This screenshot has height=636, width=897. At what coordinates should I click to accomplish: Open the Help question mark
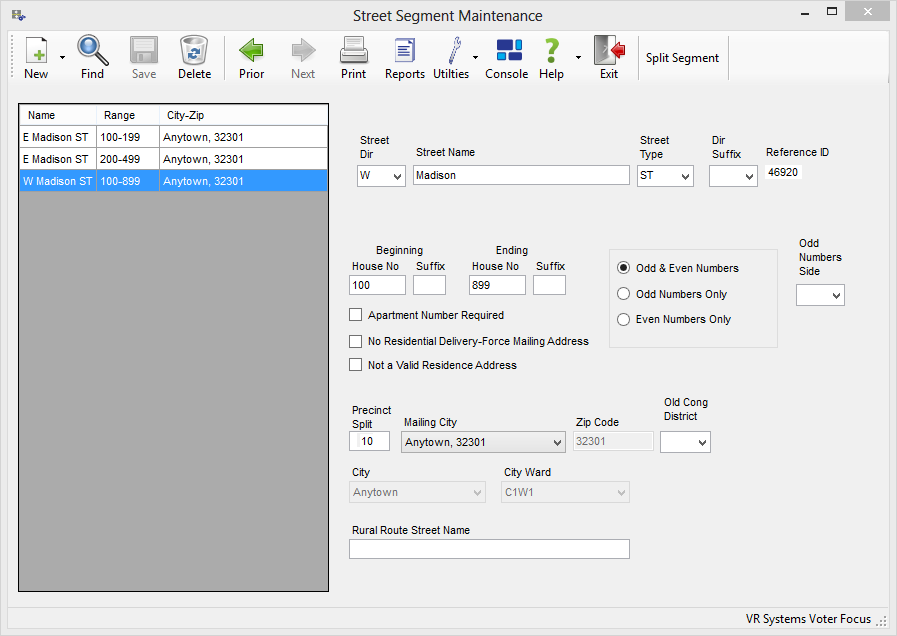coord(551,57)
